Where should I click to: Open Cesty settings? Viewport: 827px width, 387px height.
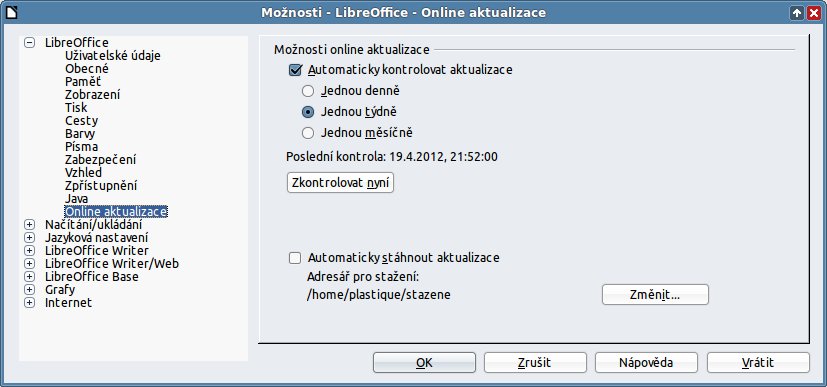[x=81, y=121]
